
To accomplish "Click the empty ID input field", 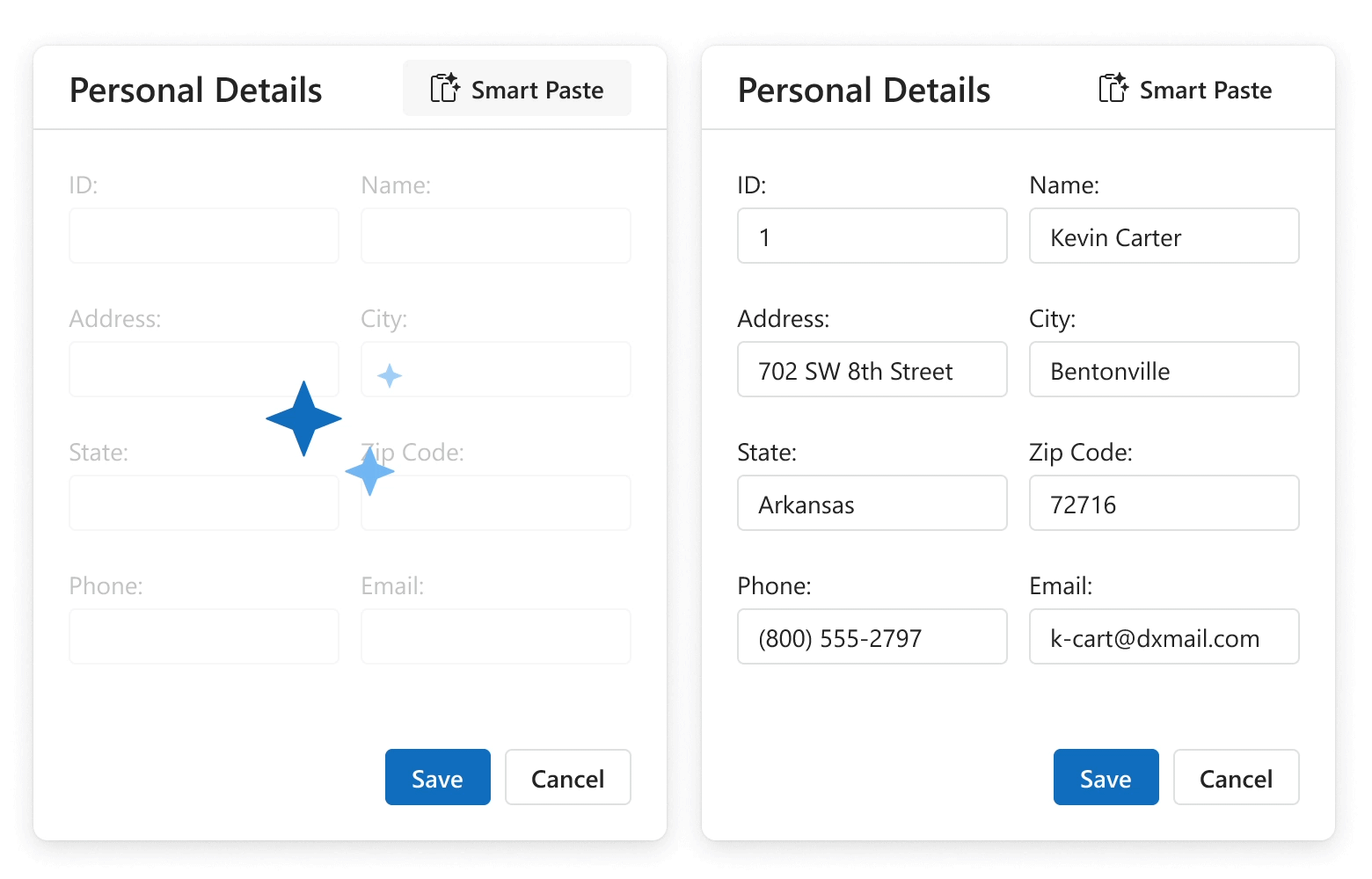I will (x=203, y=236).
